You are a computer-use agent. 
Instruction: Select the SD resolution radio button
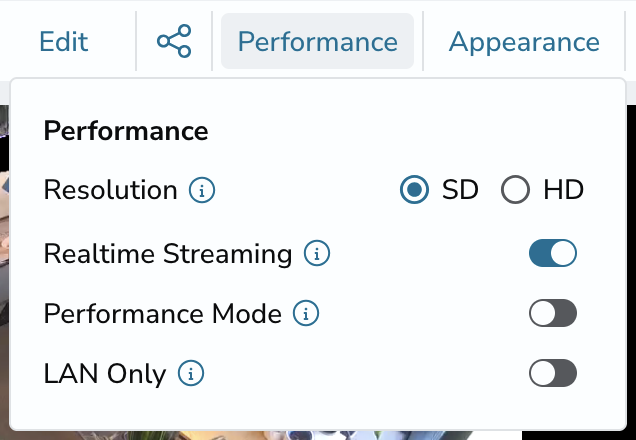[x=414, y=189]
